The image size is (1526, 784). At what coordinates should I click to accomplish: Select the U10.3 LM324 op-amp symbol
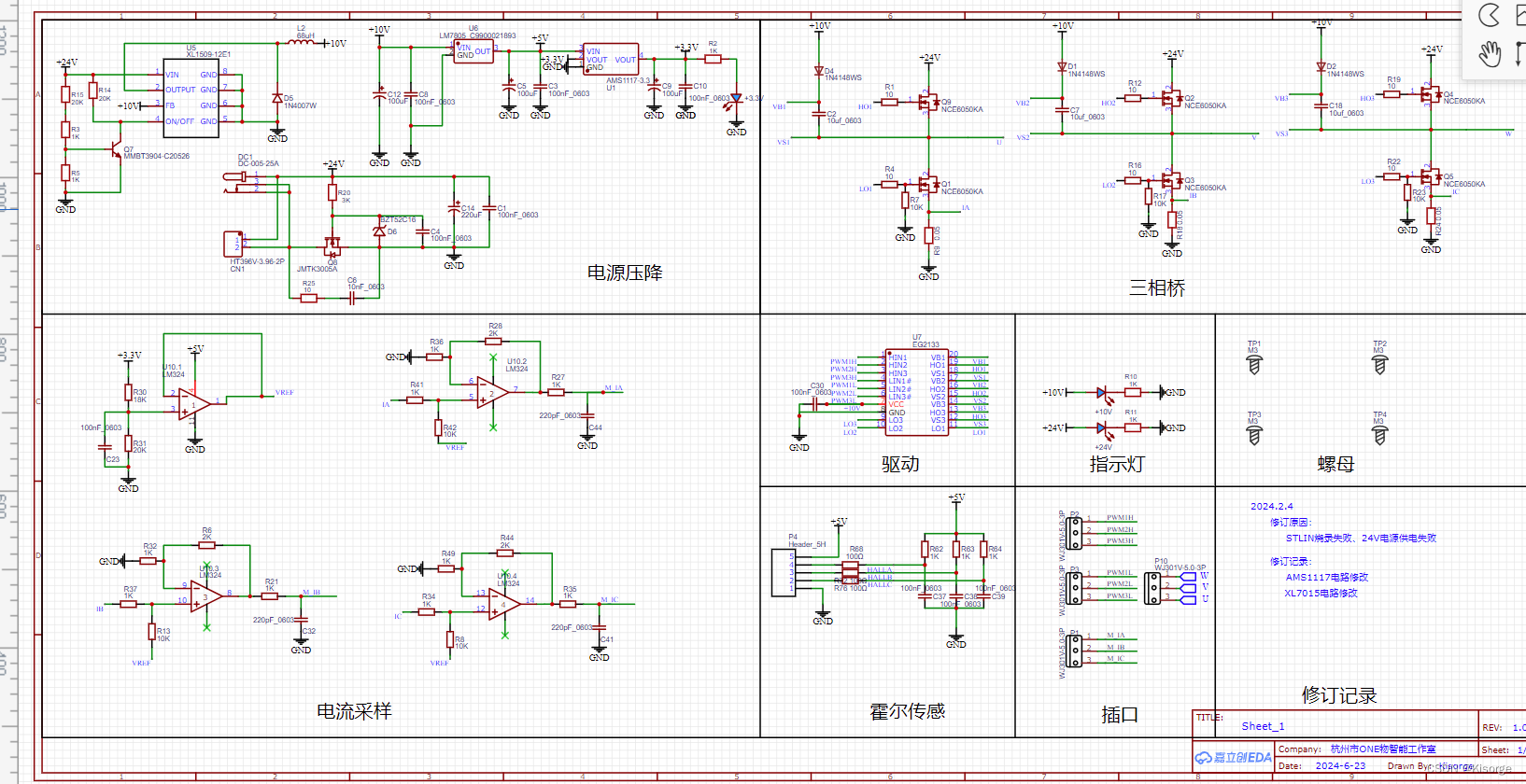tap(207, 595)
